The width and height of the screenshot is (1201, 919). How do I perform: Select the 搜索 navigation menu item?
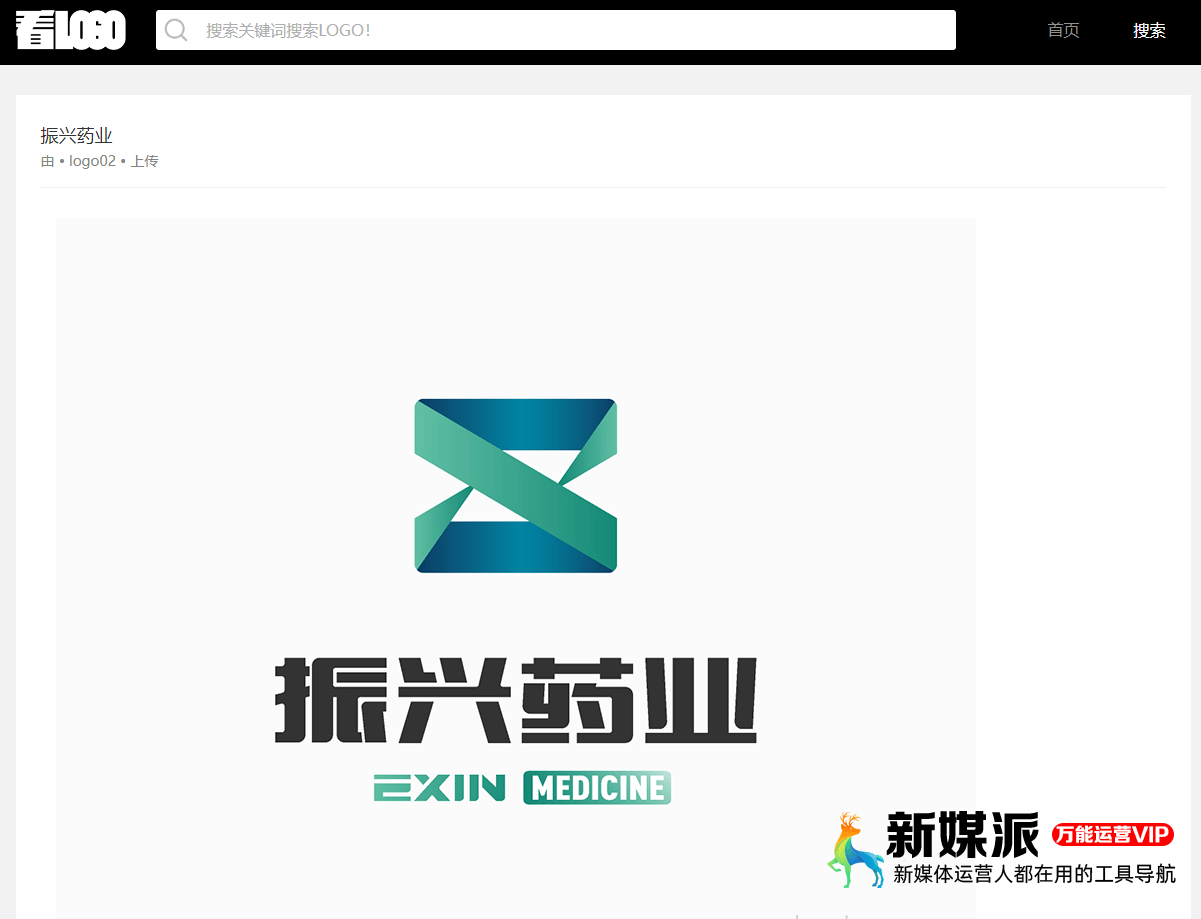click(x=1149, y=30)
